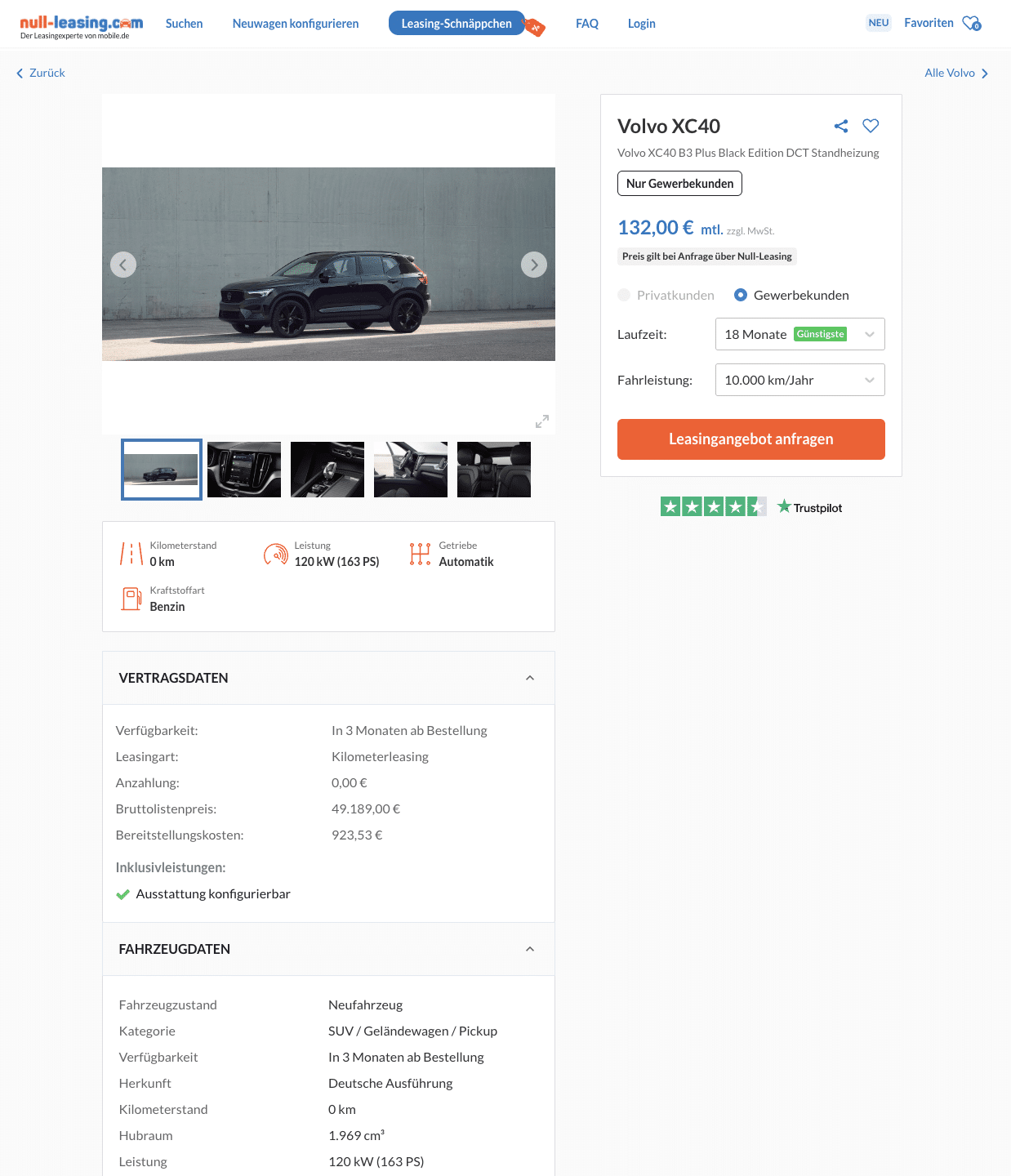Click 'Kilometerleasing' value
This screenshot has width=1011, height=1176.
(x=380, y=757)
